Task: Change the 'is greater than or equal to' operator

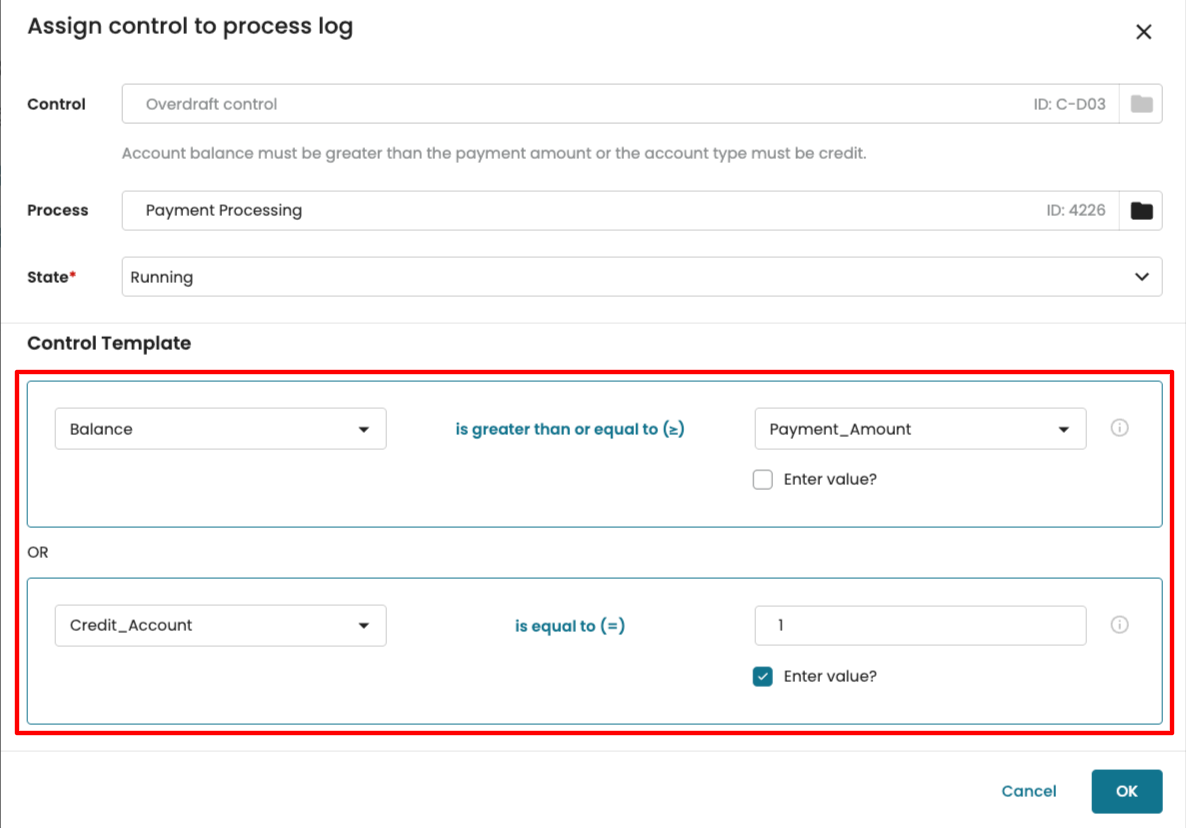Action: pyautogui.click(x=570, y=429)
